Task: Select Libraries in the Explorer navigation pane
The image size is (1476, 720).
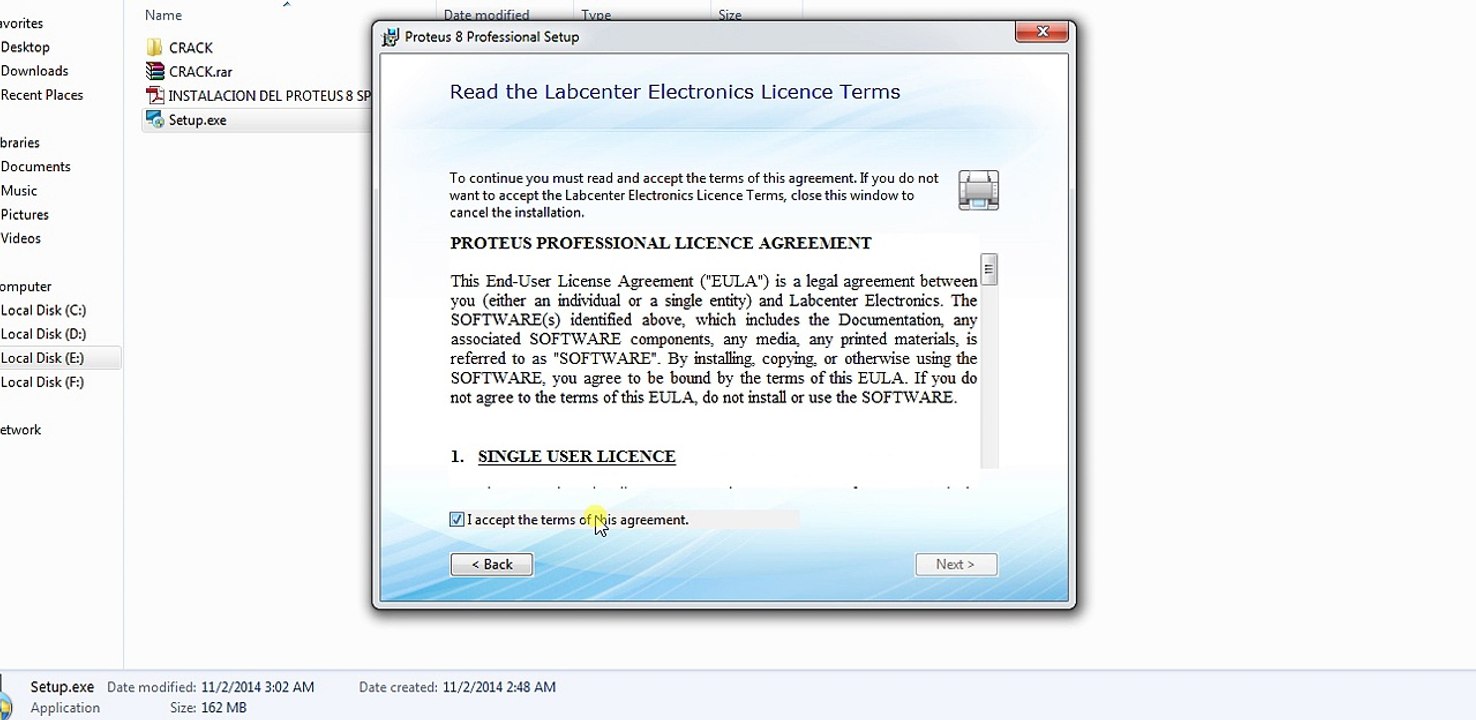Action: click(x=19, y=143)
